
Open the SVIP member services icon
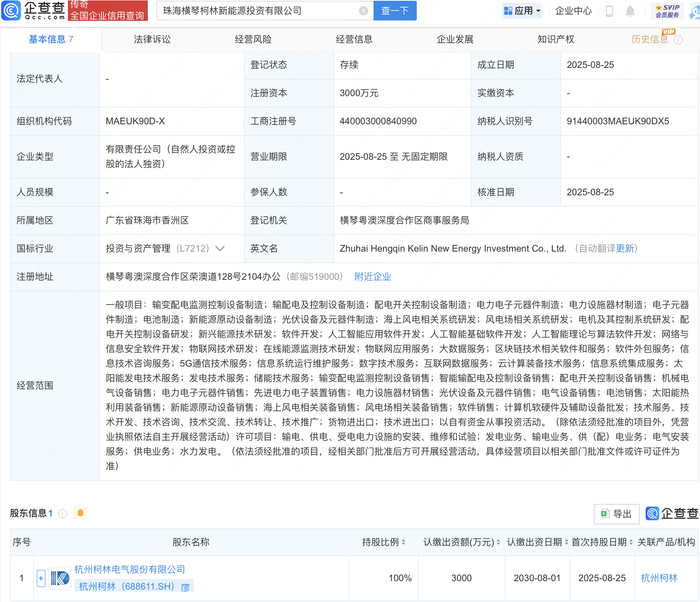pos(667,11)
